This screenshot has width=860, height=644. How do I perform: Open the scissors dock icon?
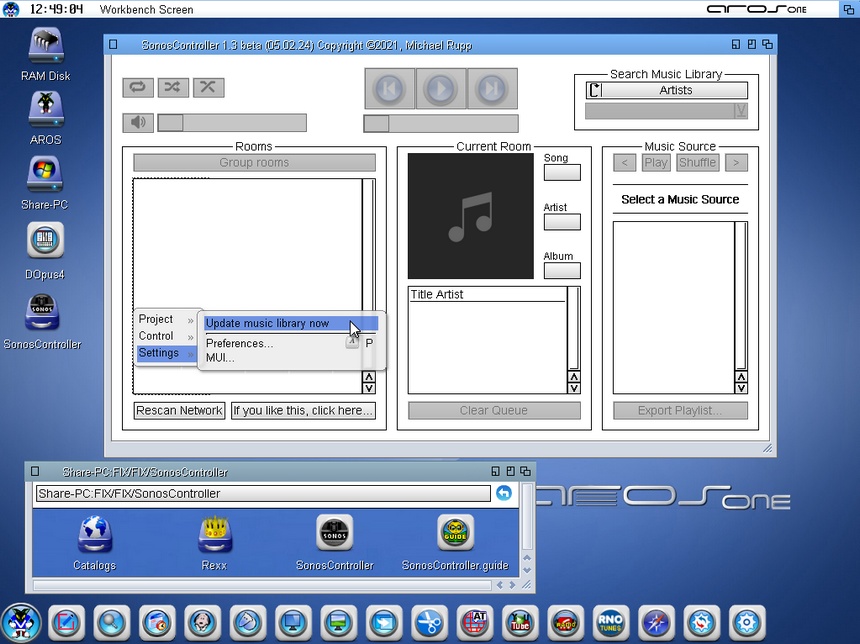coord(429,623)
